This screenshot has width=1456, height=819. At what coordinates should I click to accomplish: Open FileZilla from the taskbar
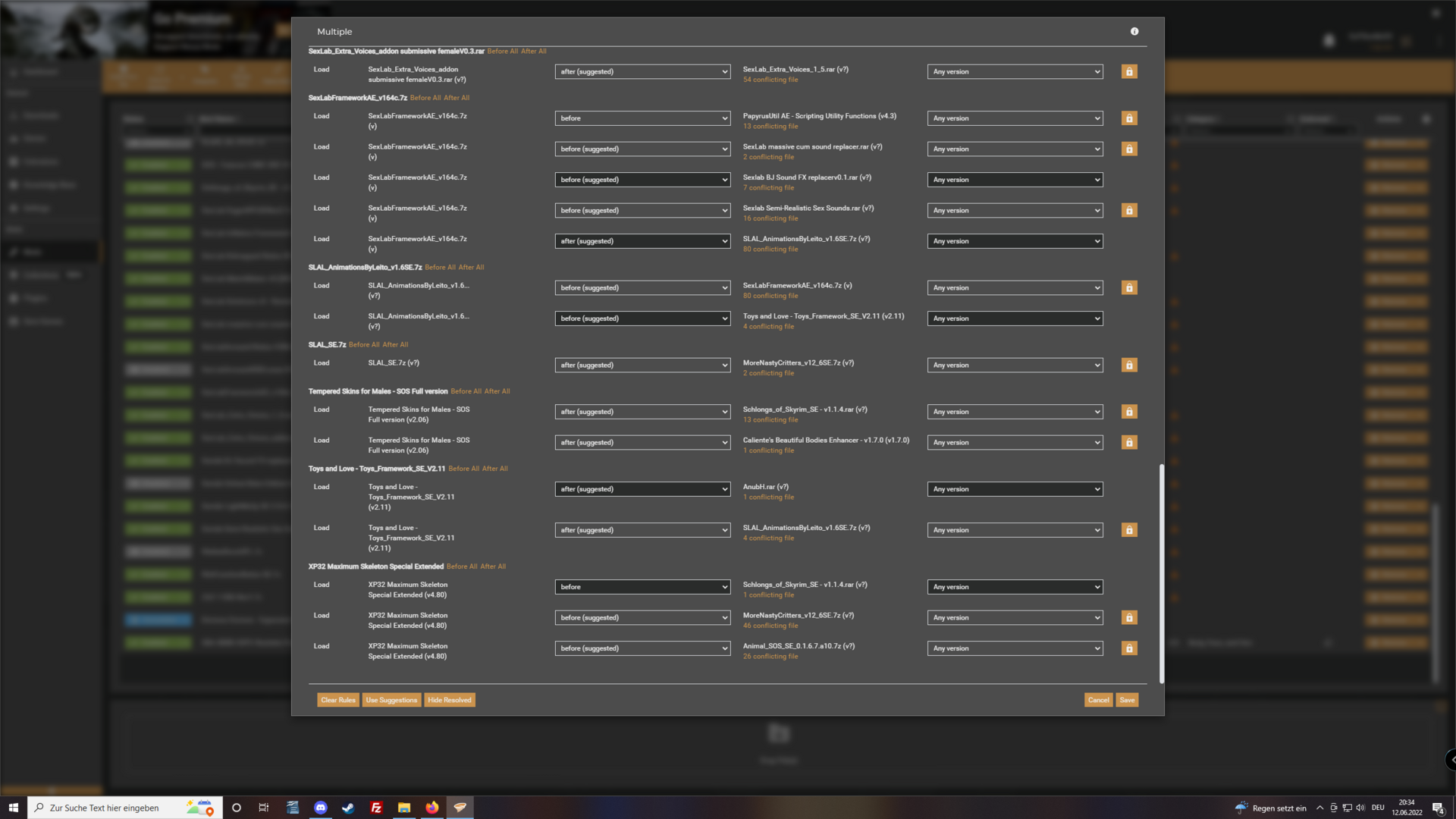[x=376, y=808]
